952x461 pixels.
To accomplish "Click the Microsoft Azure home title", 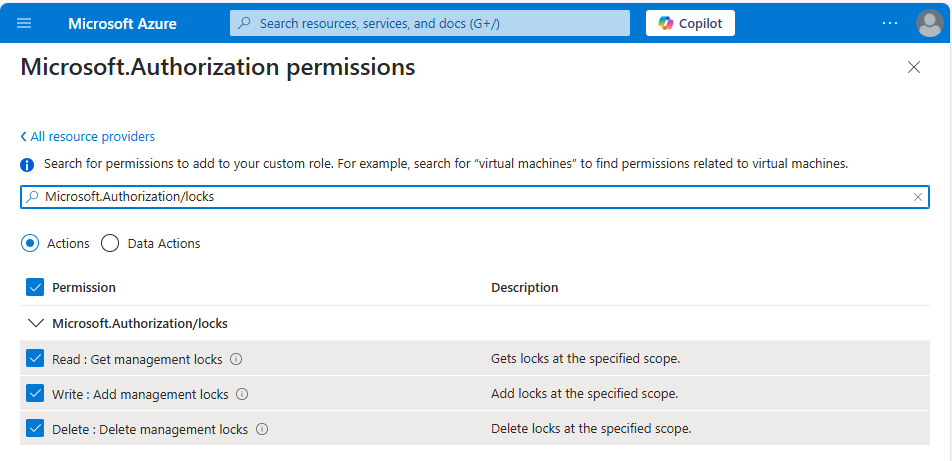I will click(x=122, y=24).
